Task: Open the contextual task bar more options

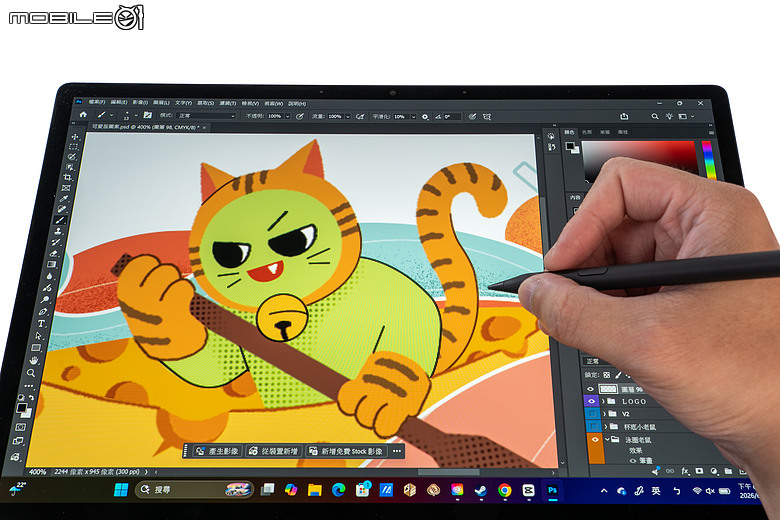Action: click(x=396, y=451)
